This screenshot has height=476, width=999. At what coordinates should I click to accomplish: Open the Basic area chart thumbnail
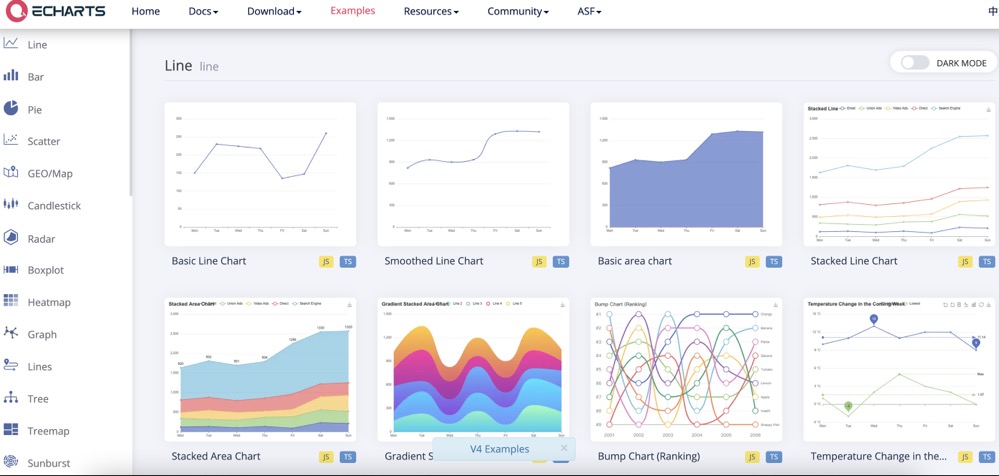pyautogui.click(x=686, y=174)
